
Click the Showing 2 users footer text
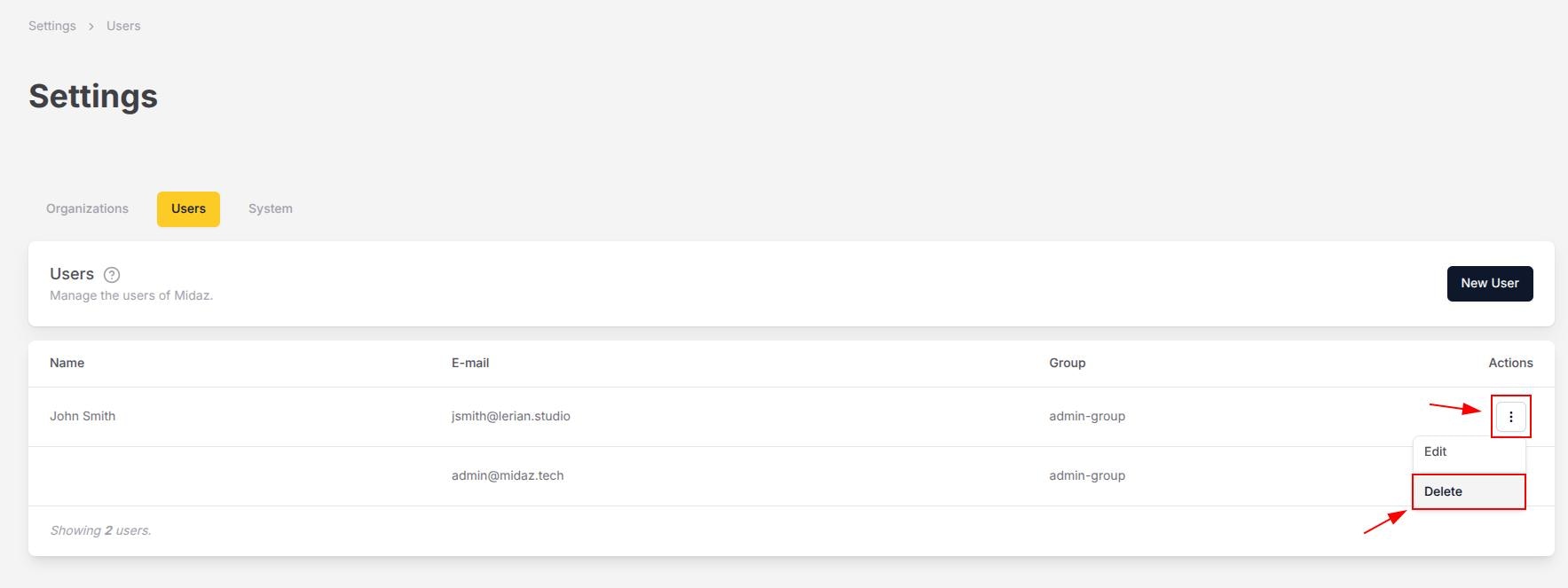[100, 530]
